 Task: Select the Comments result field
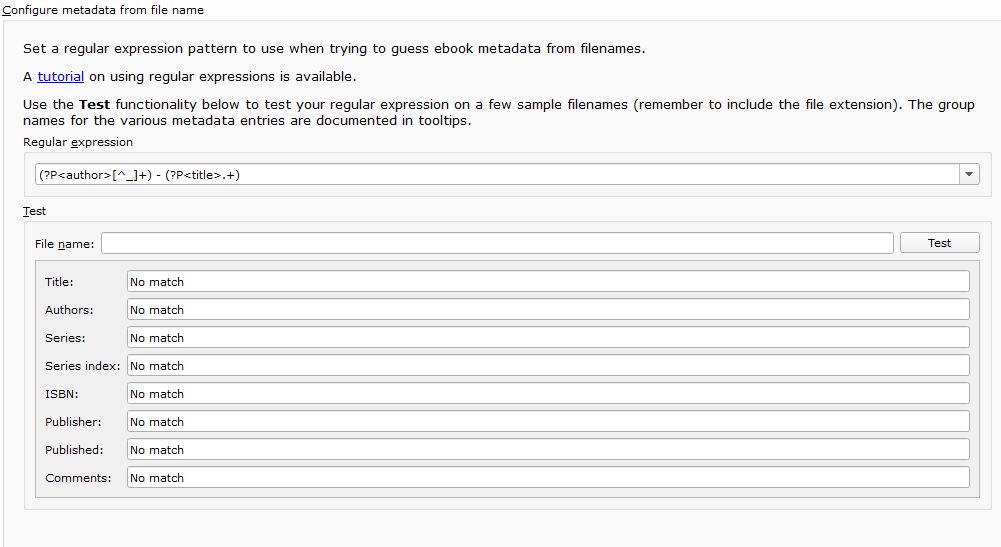click(548, 478)
